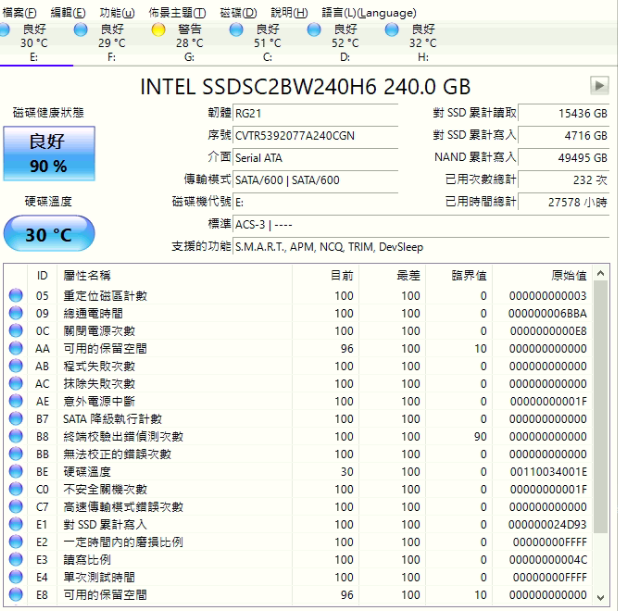Click the 原始值 column header
The height and width of the screenshot is (611, 618).
click(542, 275)
